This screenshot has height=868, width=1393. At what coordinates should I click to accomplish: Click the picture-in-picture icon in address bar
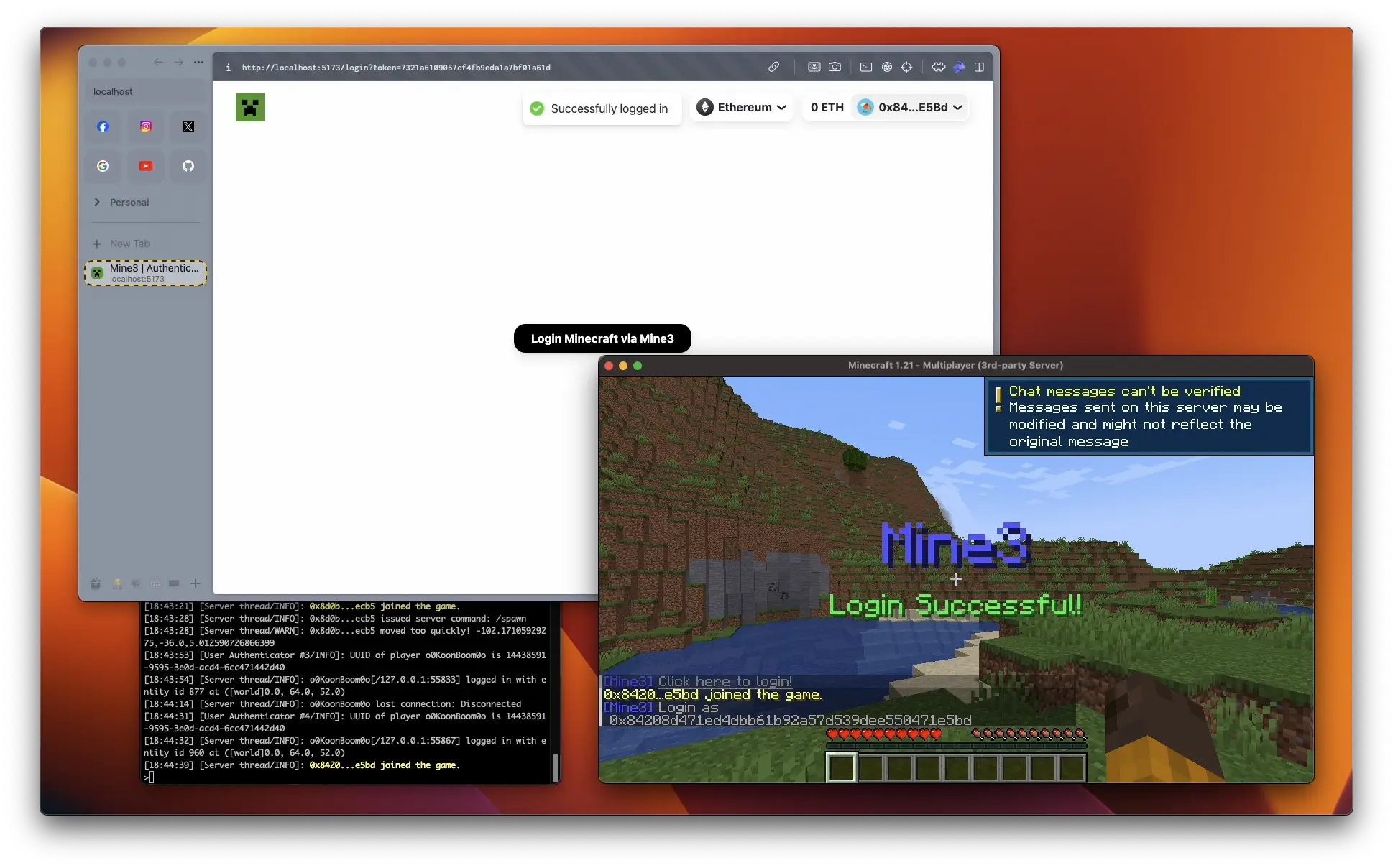pos(814,67)
